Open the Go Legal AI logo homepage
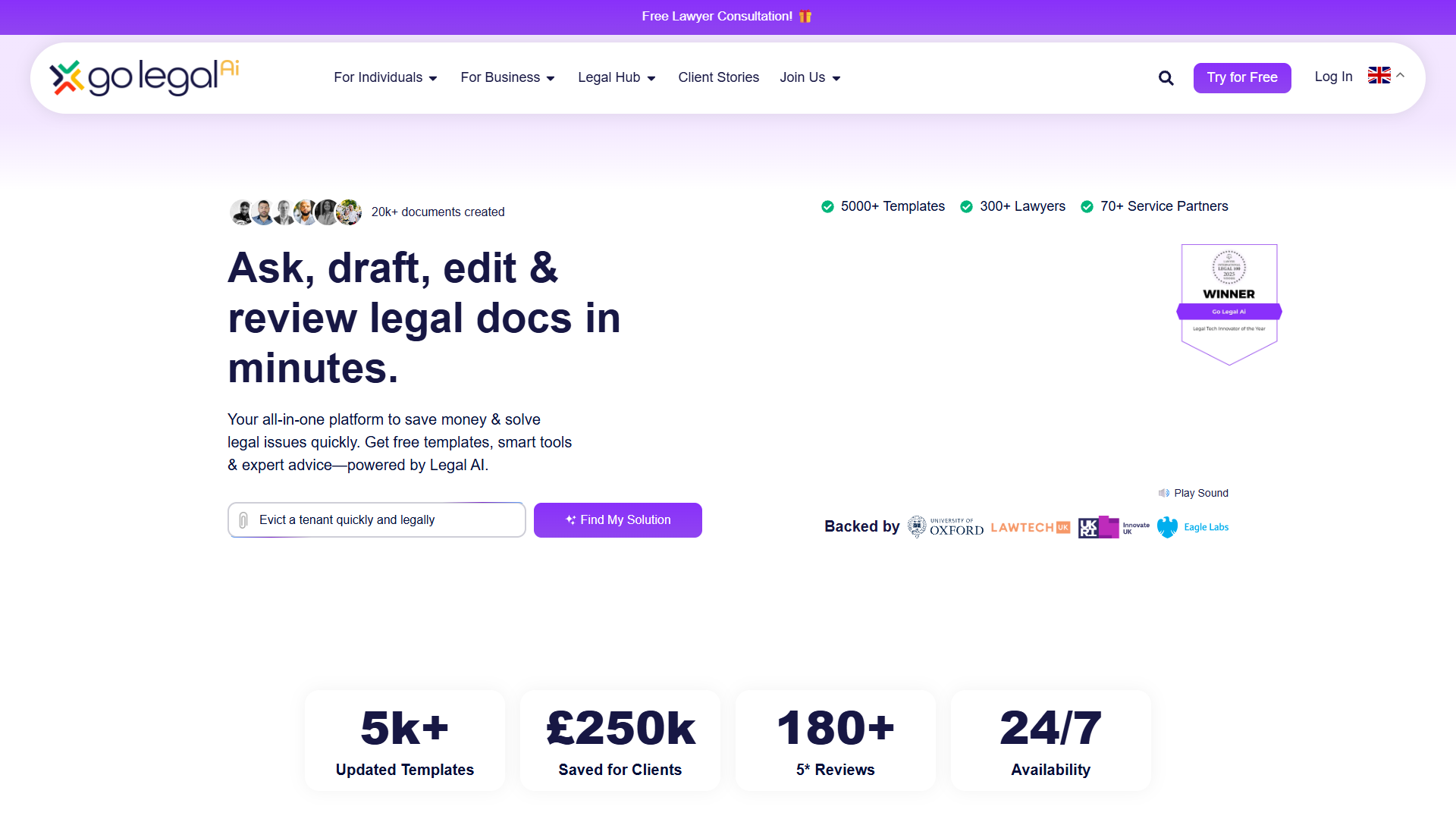 coord(144,77)
